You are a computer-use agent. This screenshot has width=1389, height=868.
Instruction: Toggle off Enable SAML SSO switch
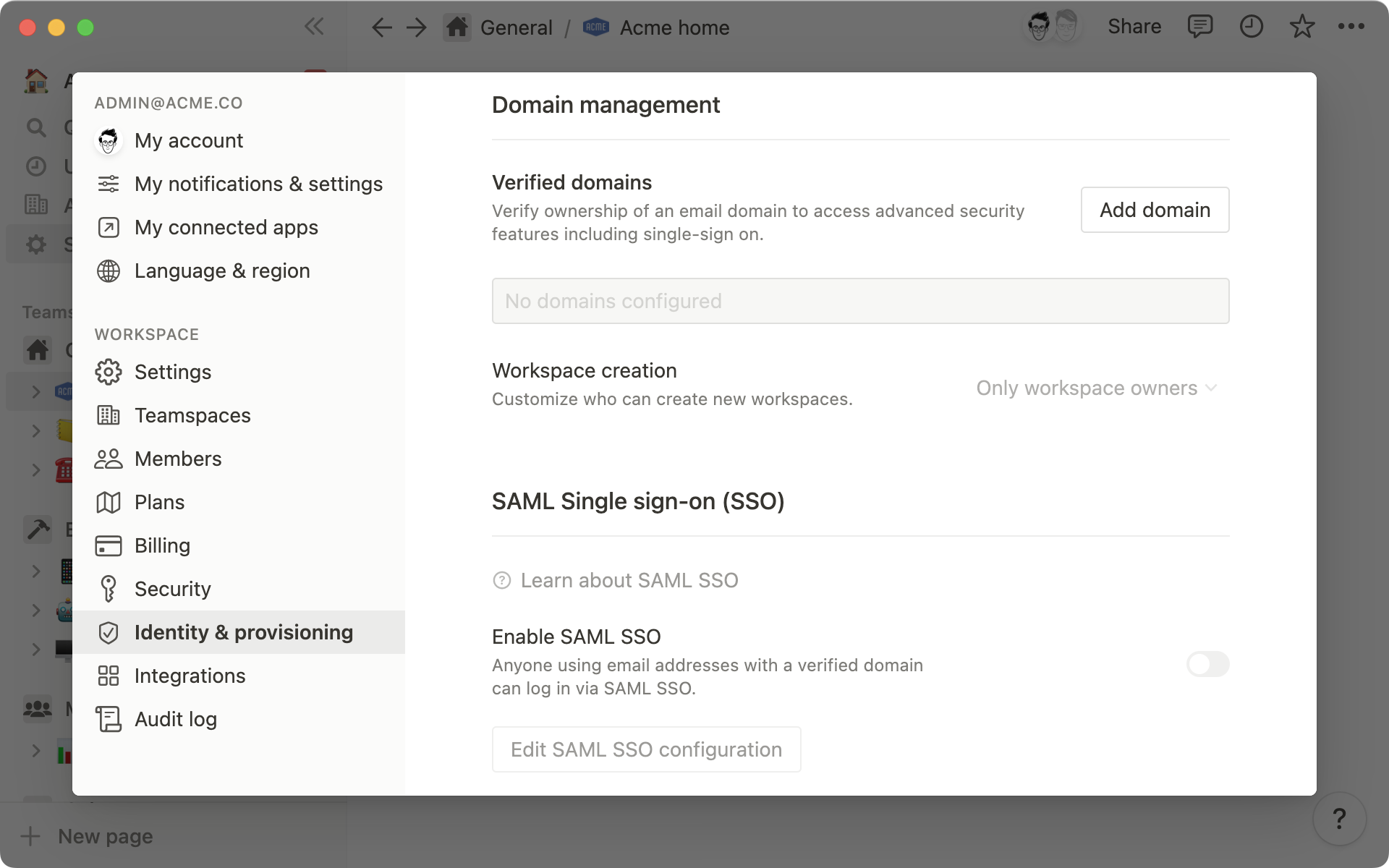point(1207,664)
